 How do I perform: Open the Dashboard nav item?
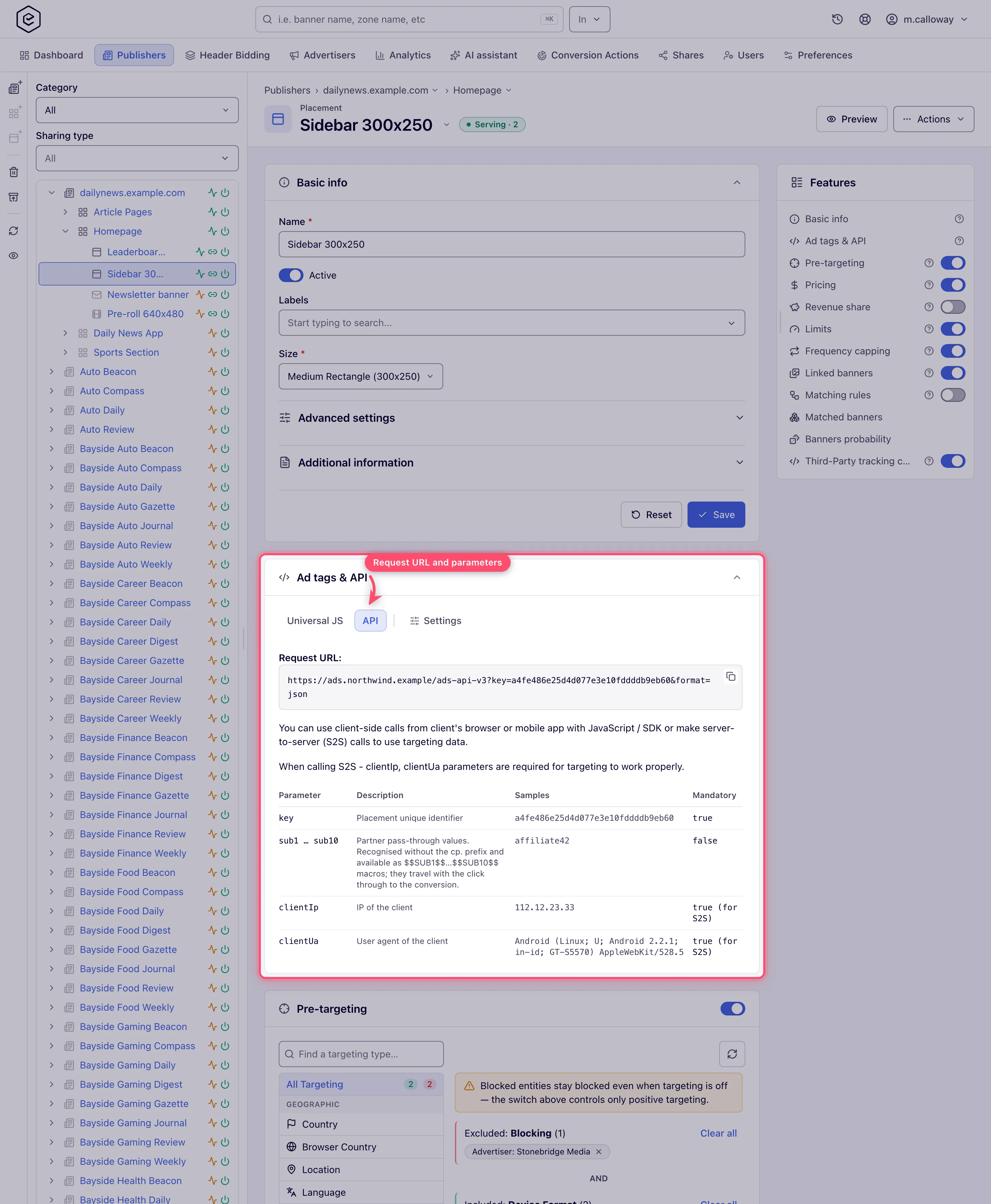tap(51, 55)
